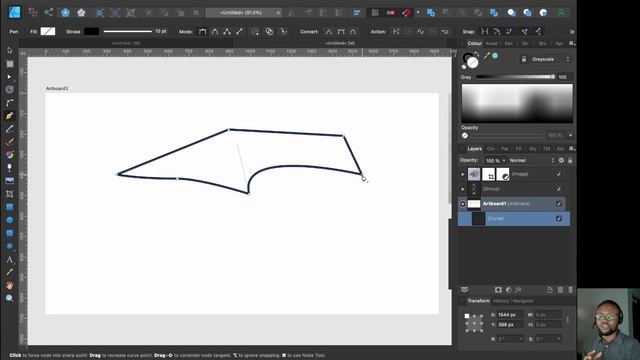Select the Zoom magnifier tool

pos(10,298)
